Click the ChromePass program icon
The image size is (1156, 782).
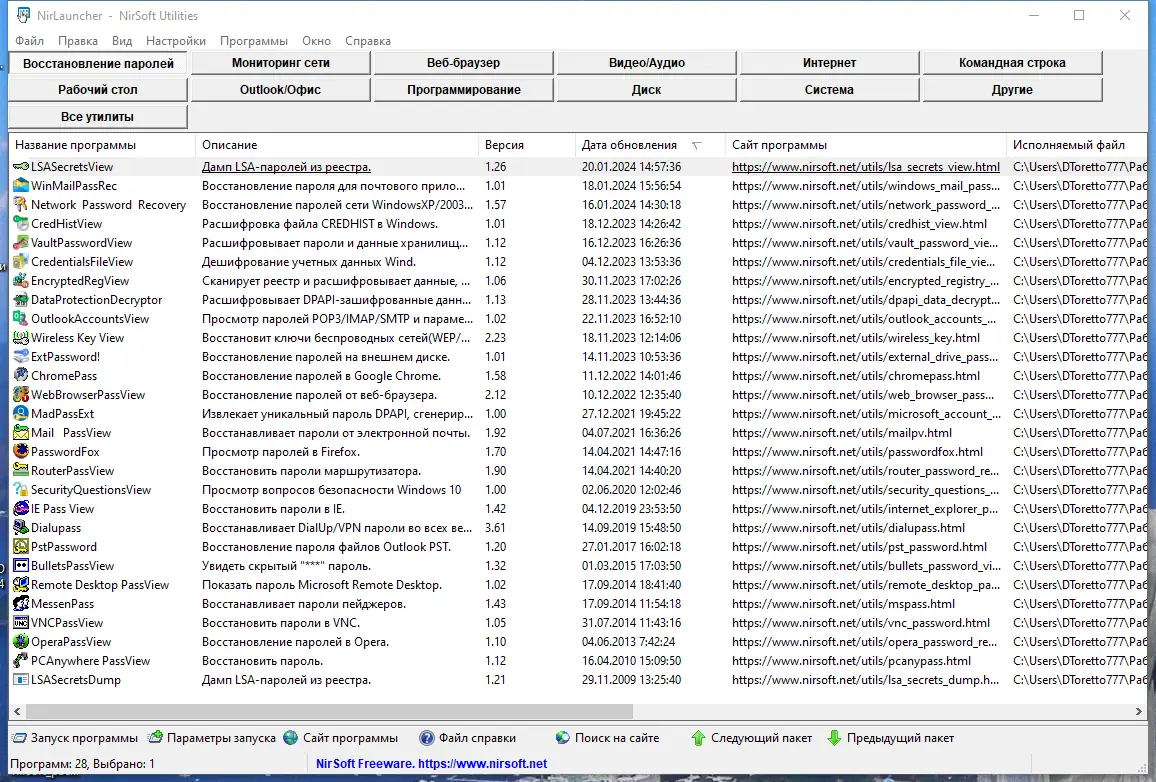coord(21,375)
